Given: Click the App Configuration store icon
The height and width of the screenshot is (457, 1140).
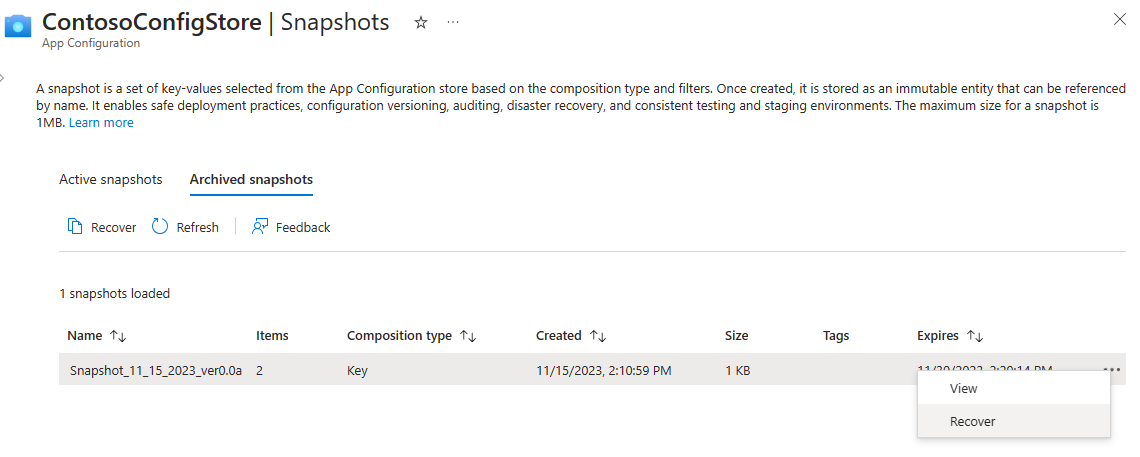Looking at the screenshot, I should tap(20, 26).
